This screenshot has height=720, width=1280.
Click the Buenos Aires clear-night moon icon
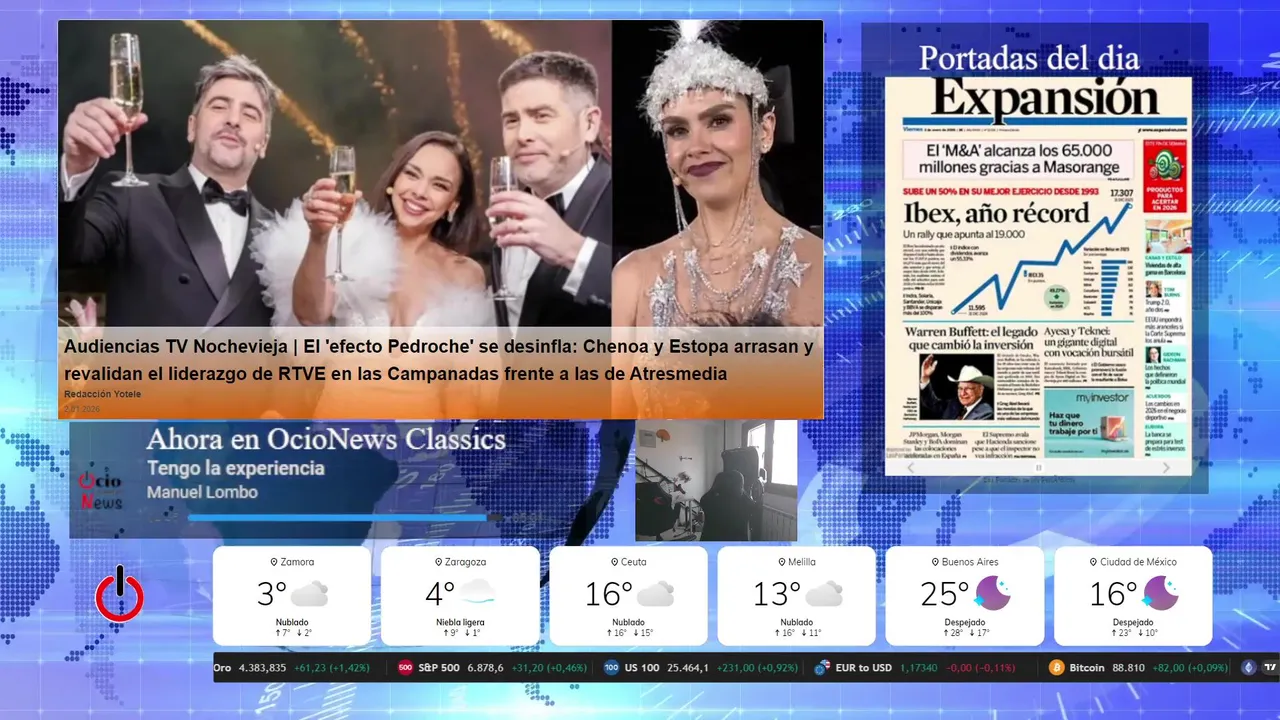tap(993, 593)
